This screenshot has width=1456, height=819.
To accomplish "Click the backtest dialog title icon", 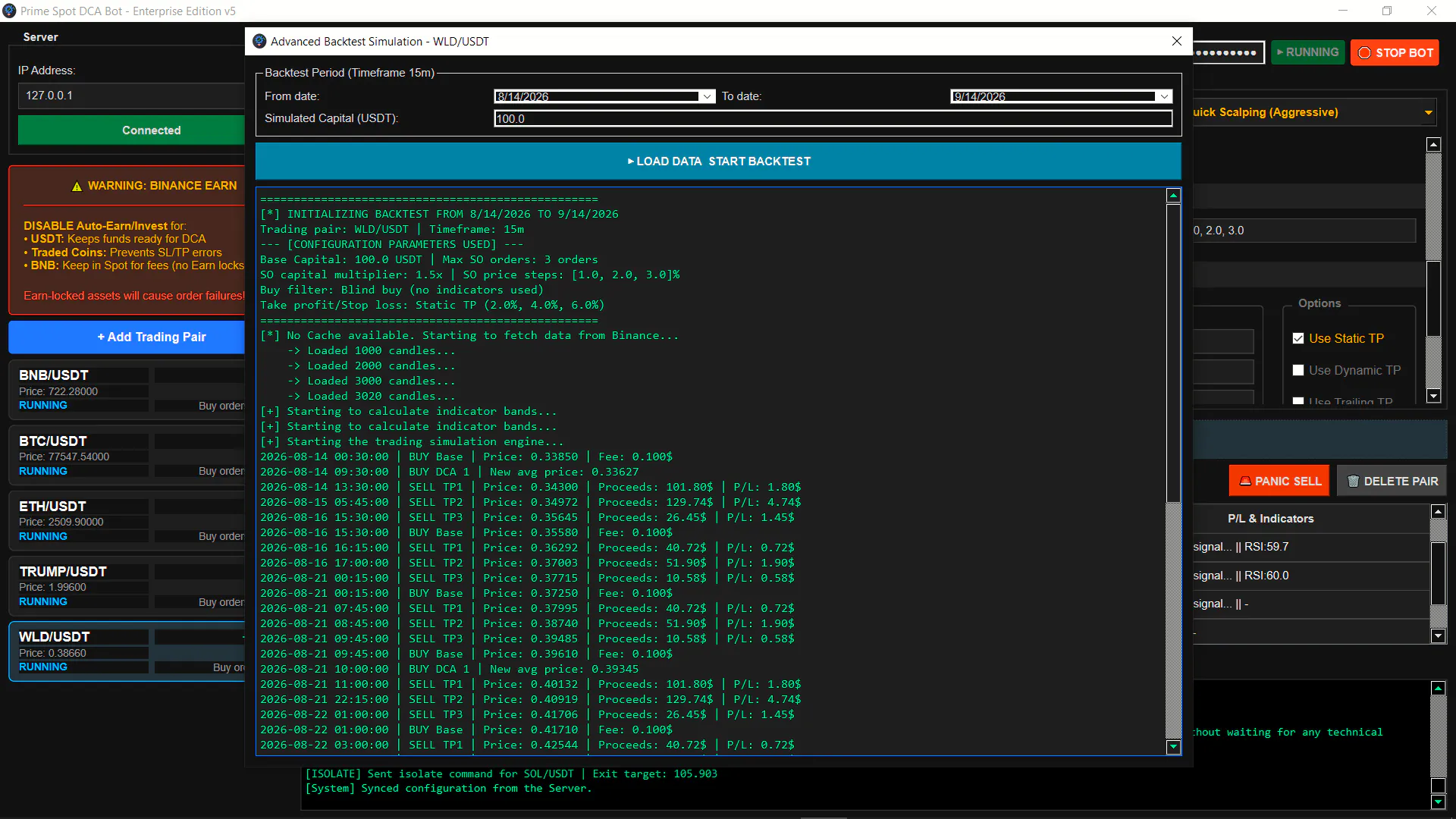I will 259,41.
